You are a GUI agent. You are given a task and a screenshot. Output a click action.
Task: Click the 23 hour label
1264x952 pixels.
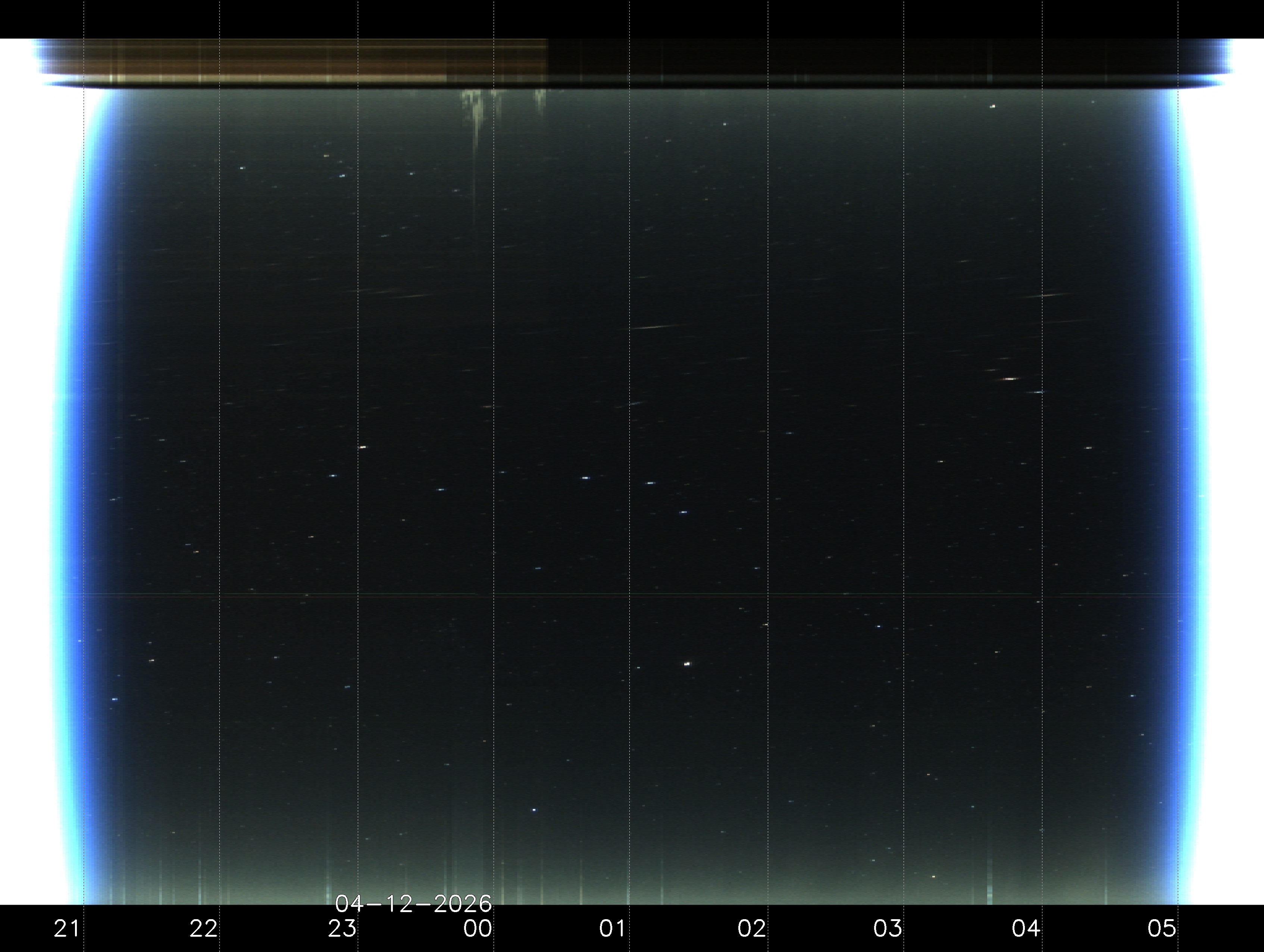click(x=341, y=928)
